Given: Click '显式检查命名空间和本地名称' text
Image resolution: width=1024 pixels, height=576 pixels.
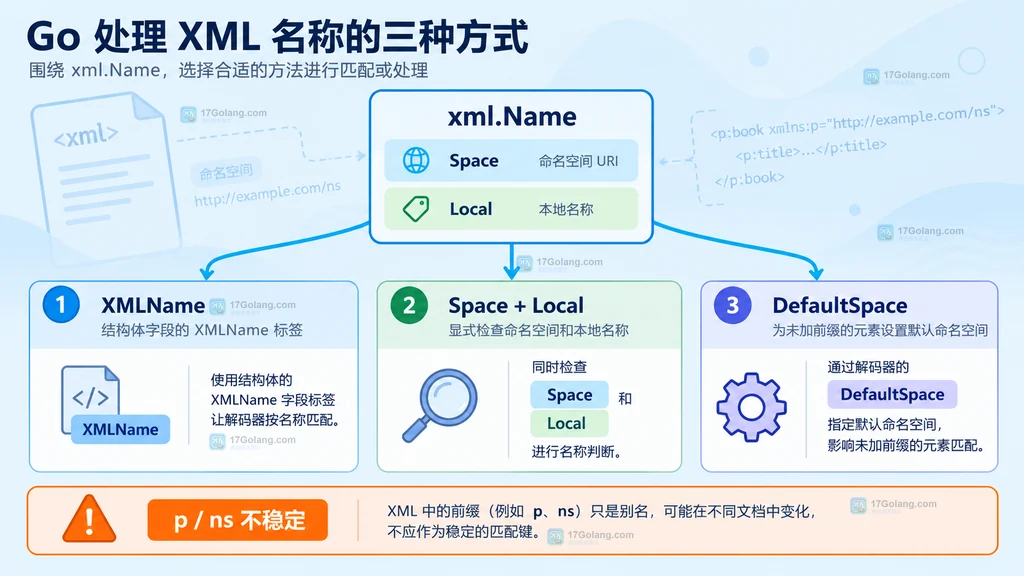Looking at the screenshot, I should point(538,330).
